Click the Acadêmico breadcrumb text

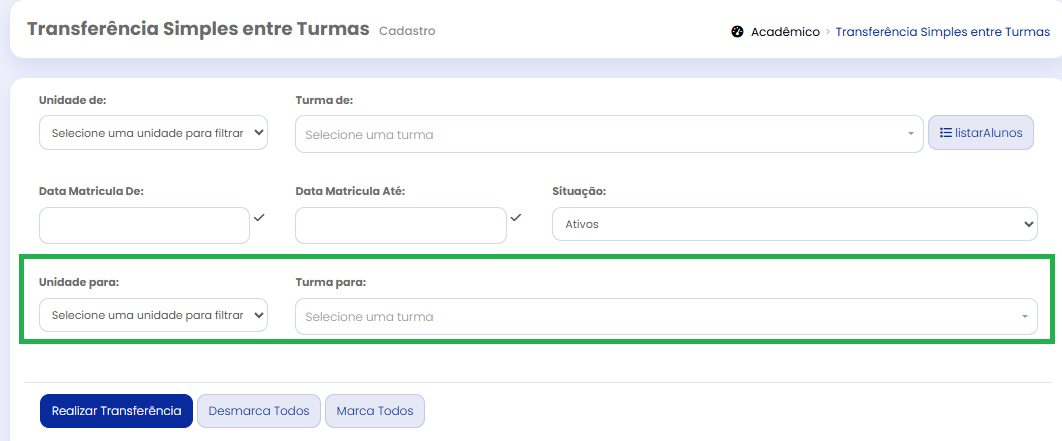tap(785, 32)
